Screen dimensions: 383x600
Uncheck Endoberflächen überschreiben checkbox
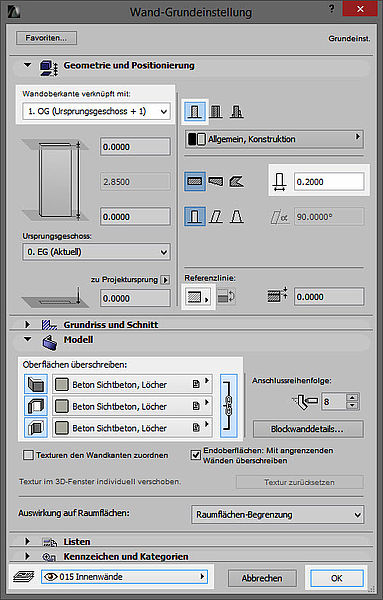tap(196, 455)
